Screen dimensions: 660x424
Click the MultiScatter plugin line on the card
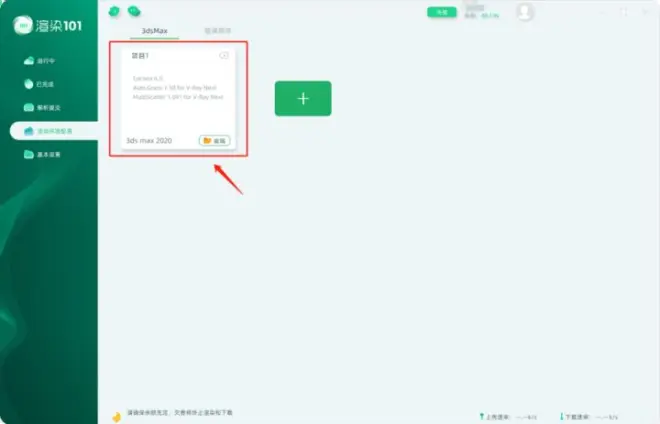pos(178,97)
